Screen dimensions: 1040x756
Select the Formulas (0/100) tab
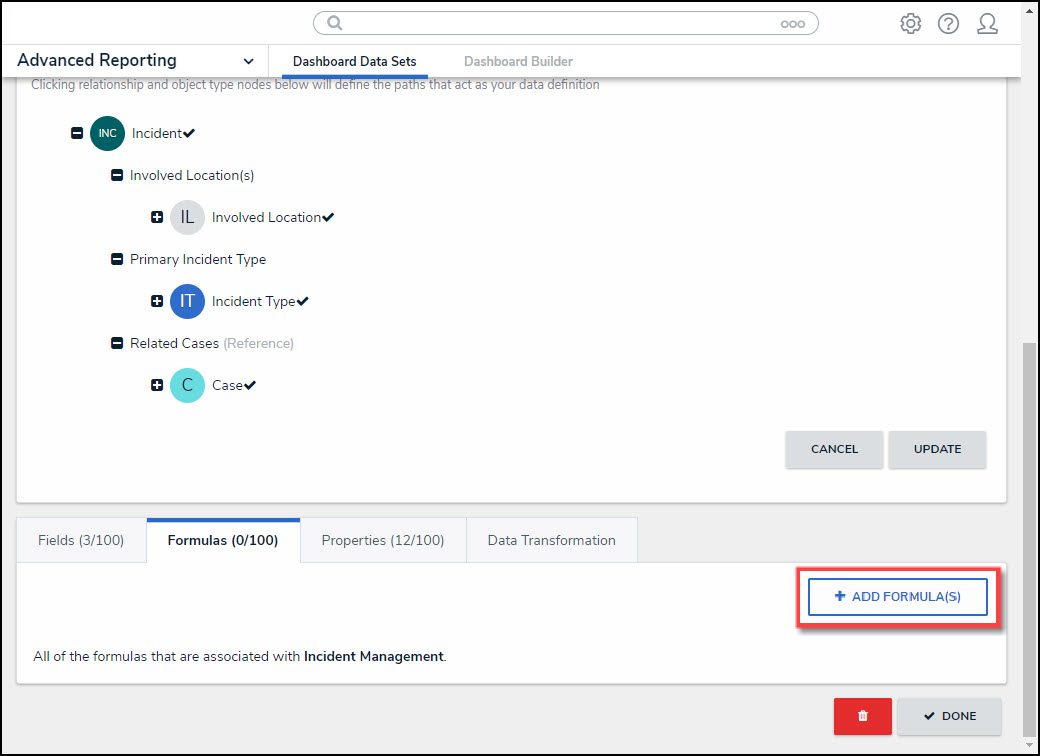pos(223,540)
